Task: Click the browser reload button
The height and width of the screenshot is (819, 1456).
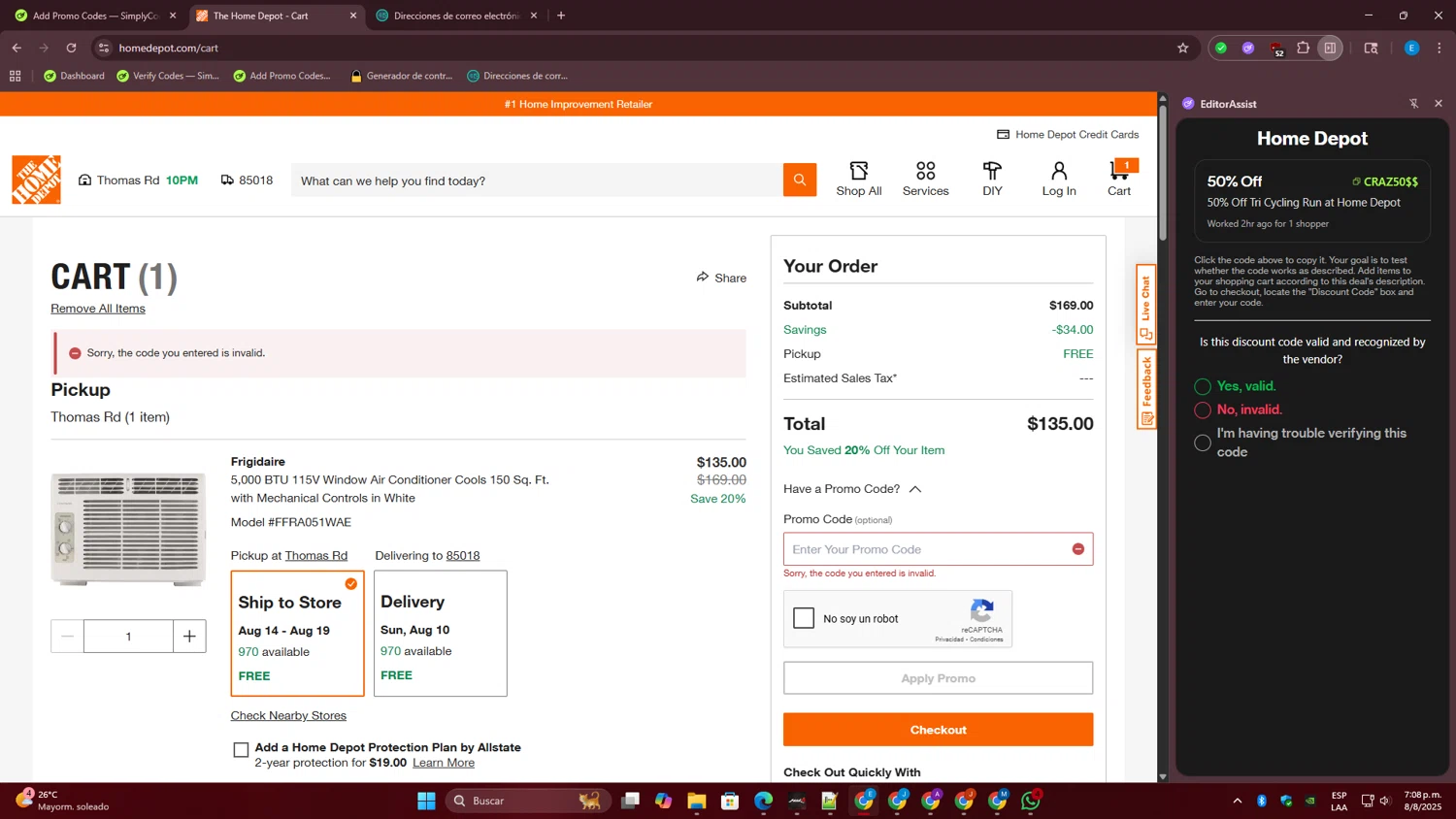Action: pyautogui.click(x=71, y=48)
